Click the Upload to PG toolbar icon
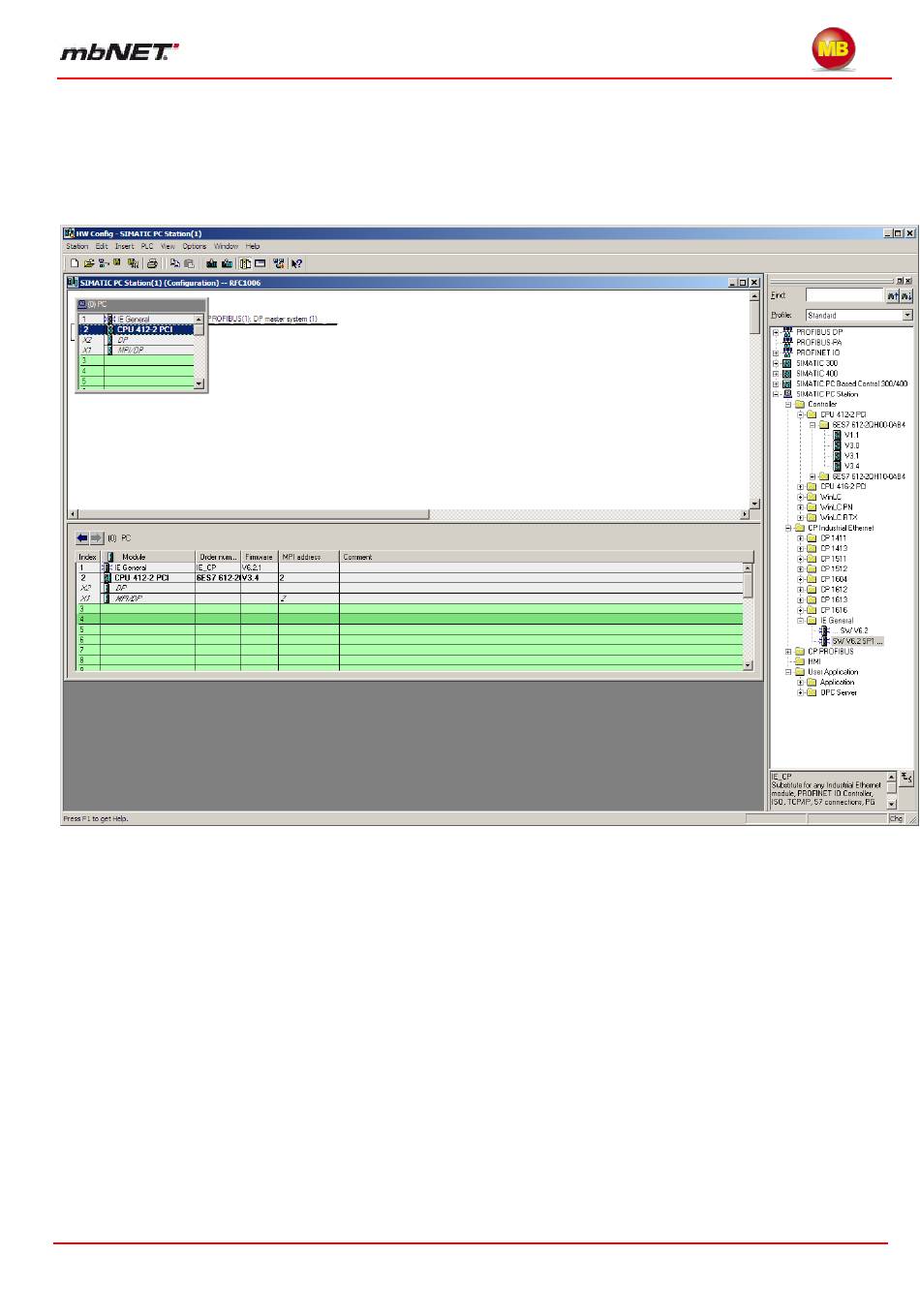This screenshot has height=1316, width=920. [x=228, y=262]
